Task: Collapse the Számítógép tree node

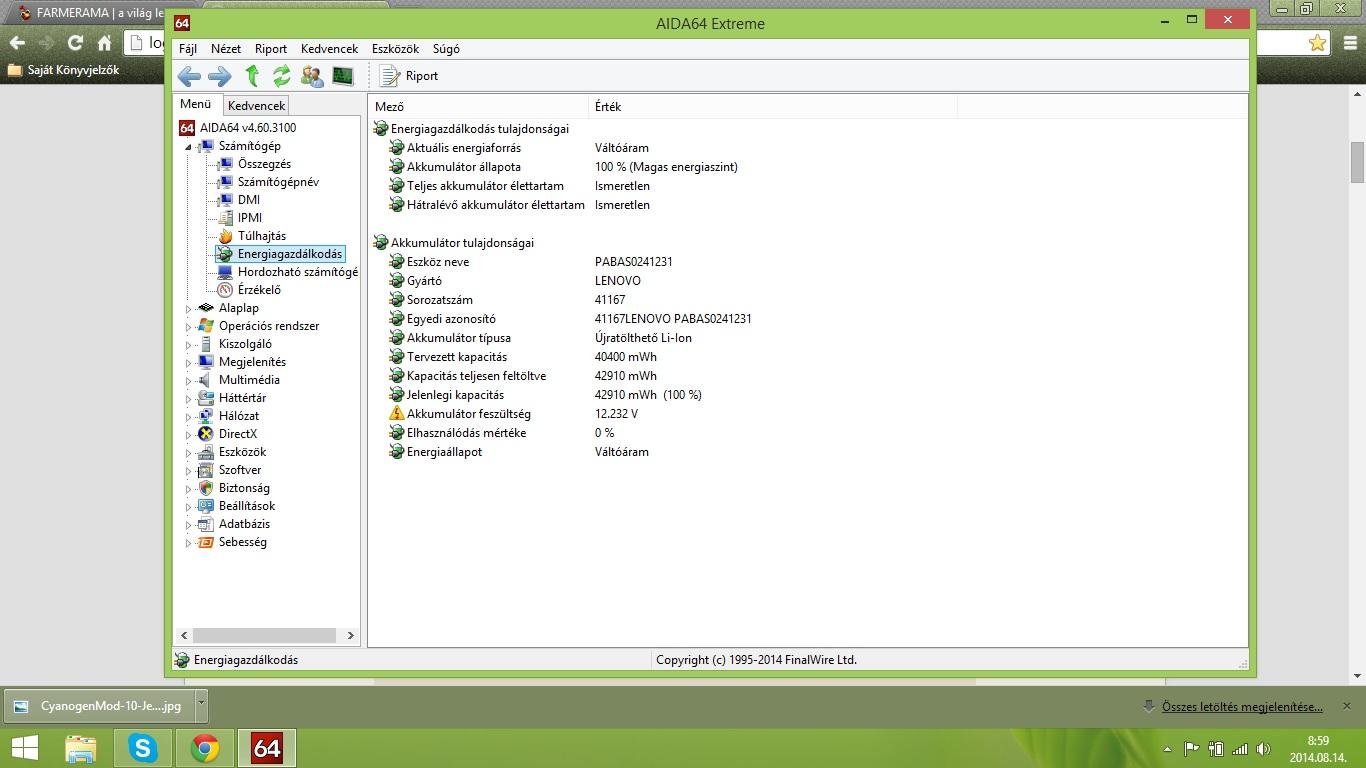Action: pos(188,147)
